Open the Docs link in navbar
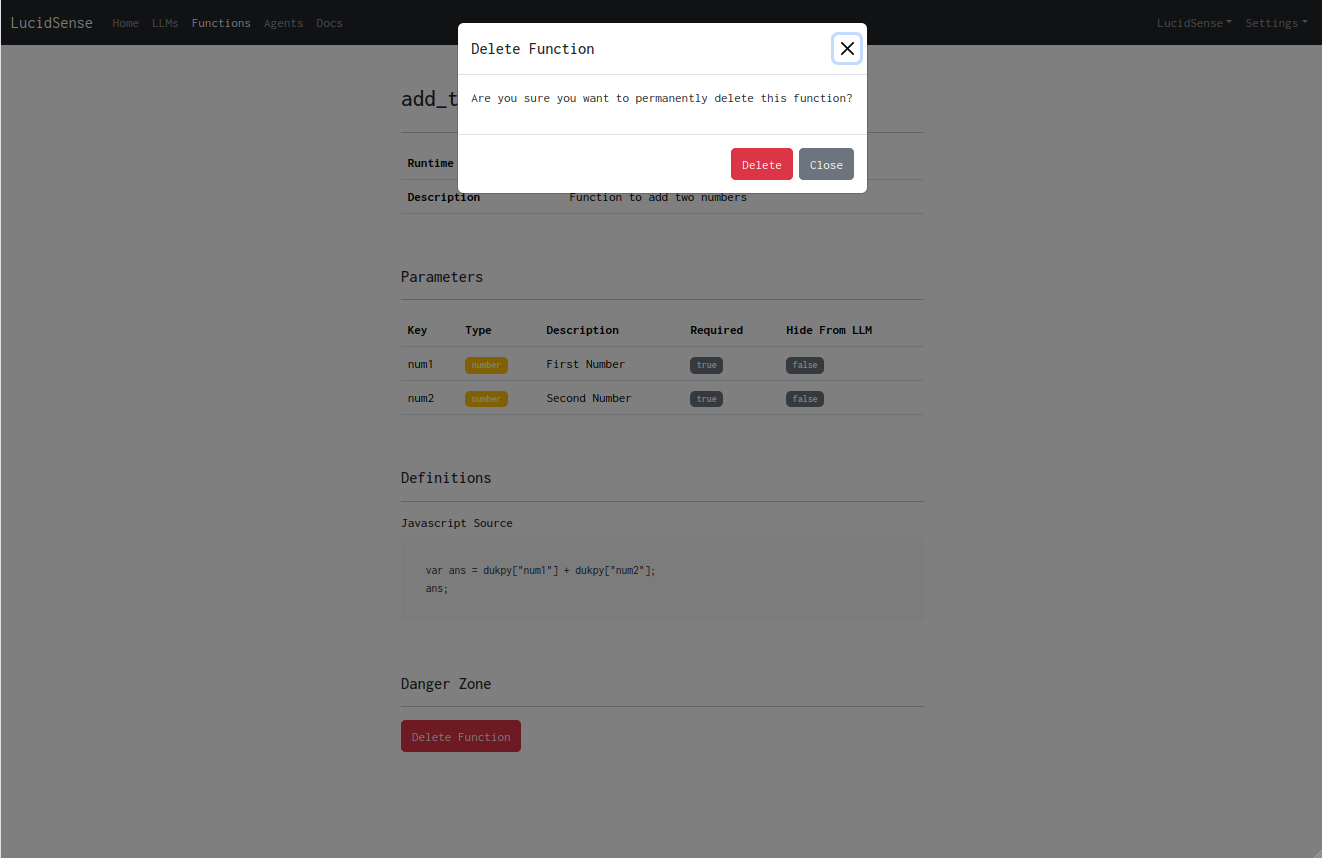Viewport: 1322px width, 858px height. (x=329, y=23)
